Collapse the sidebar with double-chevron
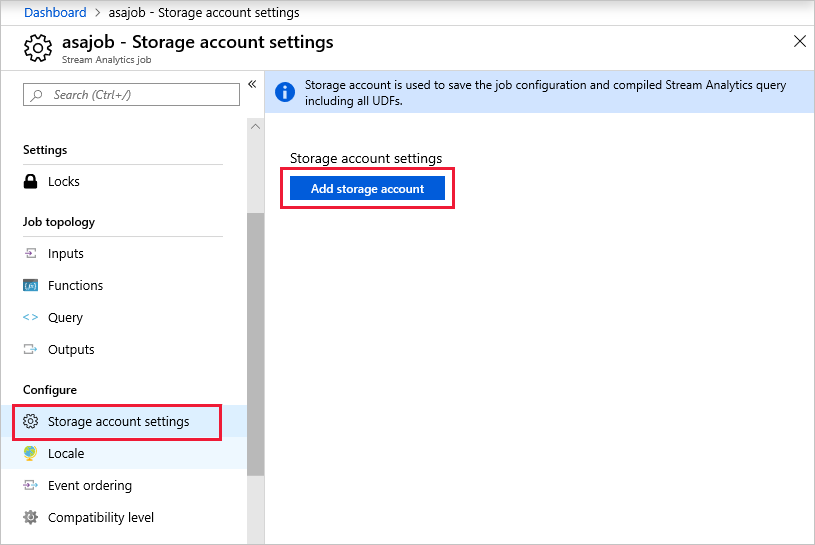The height and width of the screenshot is (545, 815). tap(253, 84)
